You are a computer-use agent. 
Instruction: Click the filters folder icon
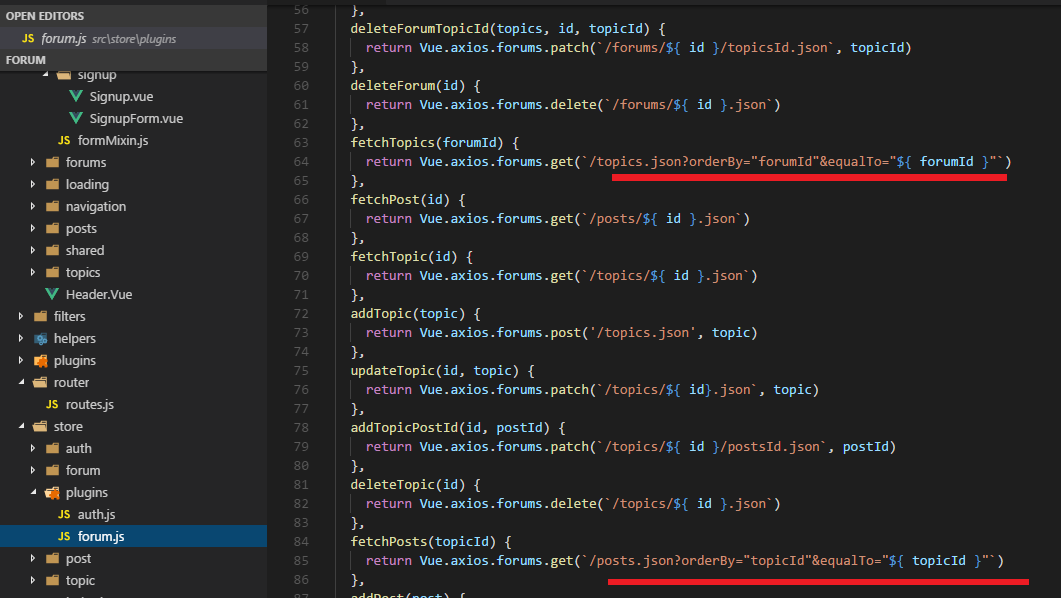pos(41,317)
